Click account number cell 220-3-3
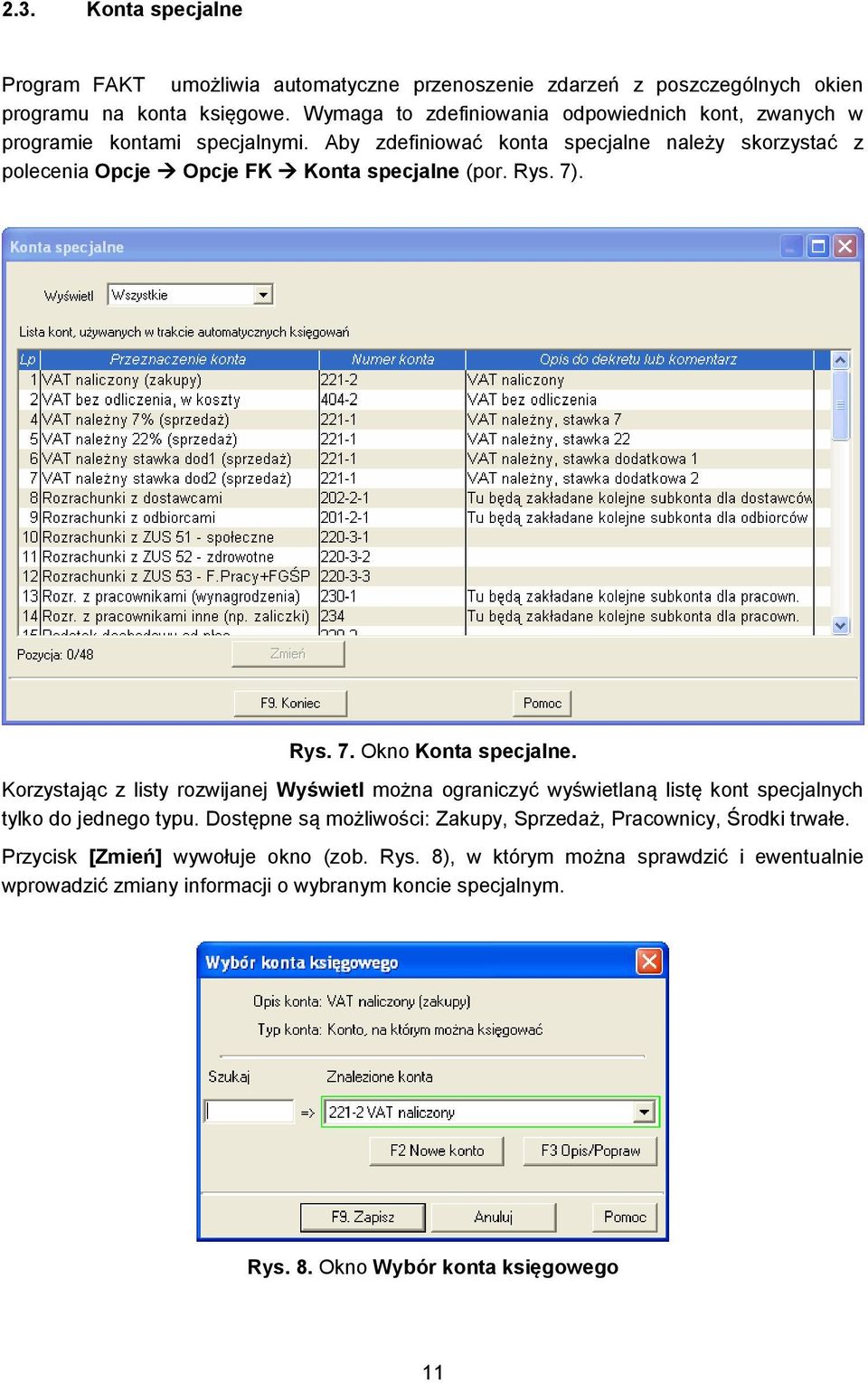868x1383 pixels. tap(392, 576)
